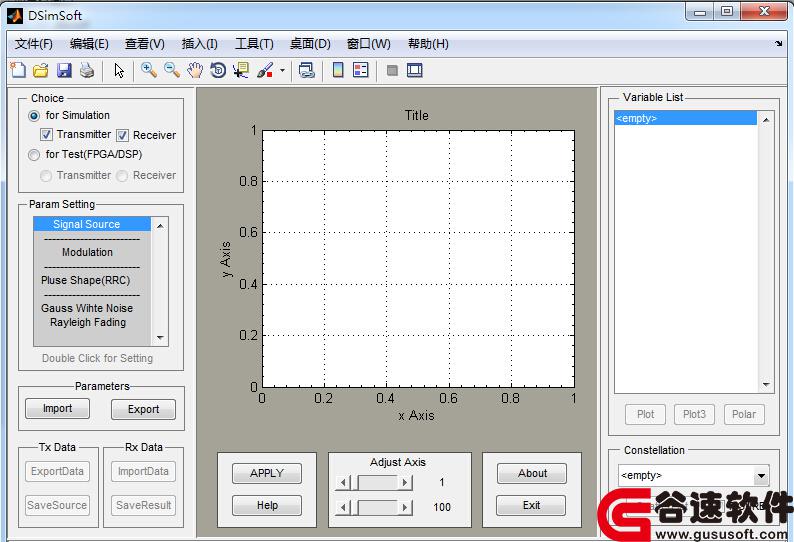
Task: Click the Show Plot Tools icon
Action: 415,70
